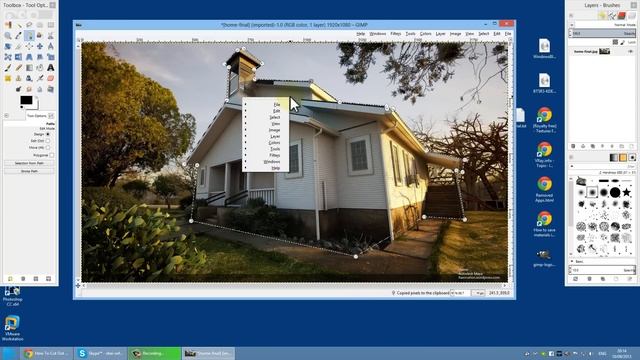Image resolution: width=640 pixels, height=360 pixels.
Task: Open the Basic brush tag dropdown
Action: point(603,261)
